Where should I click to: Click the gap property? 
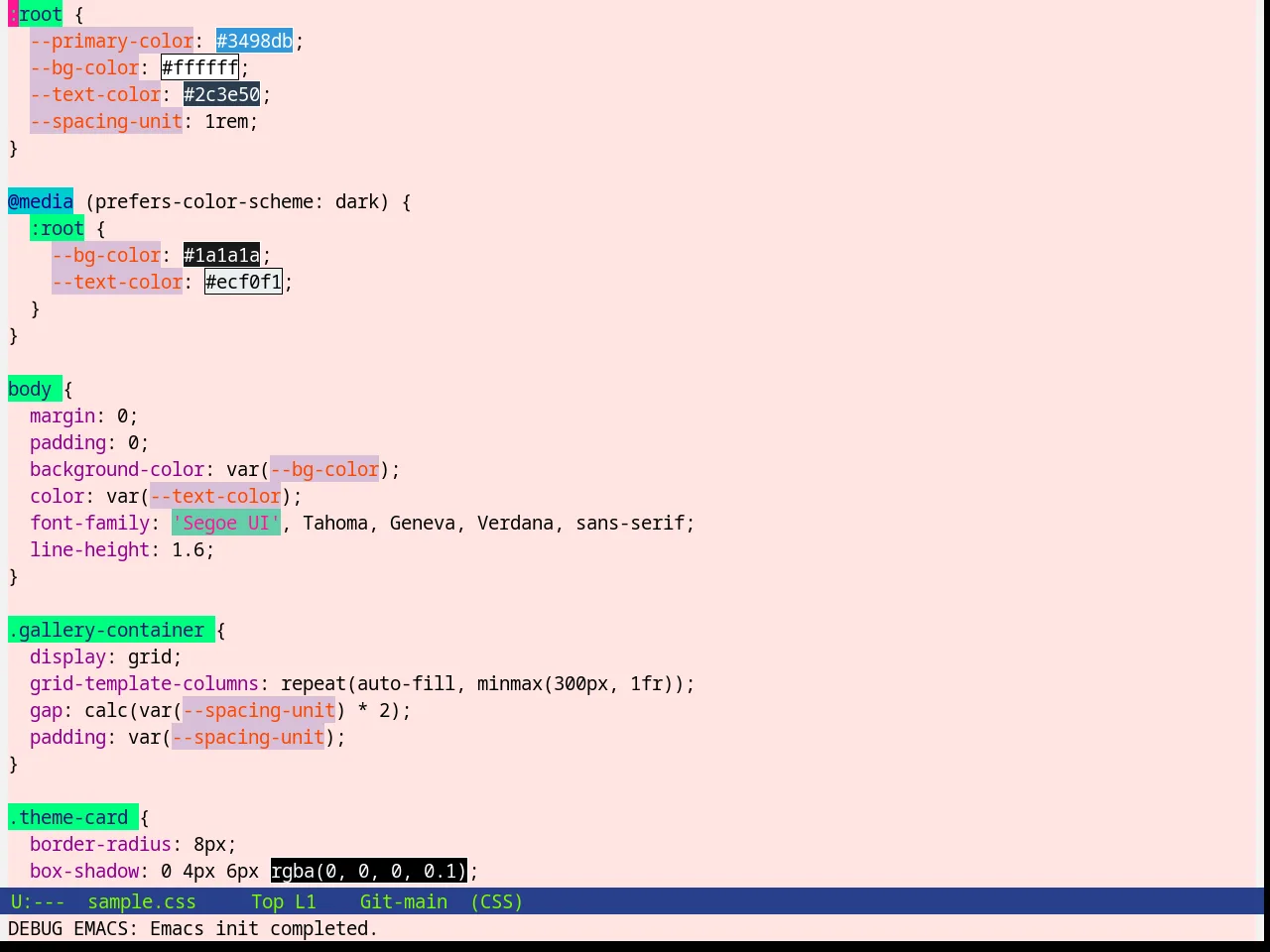click(46, 710)
